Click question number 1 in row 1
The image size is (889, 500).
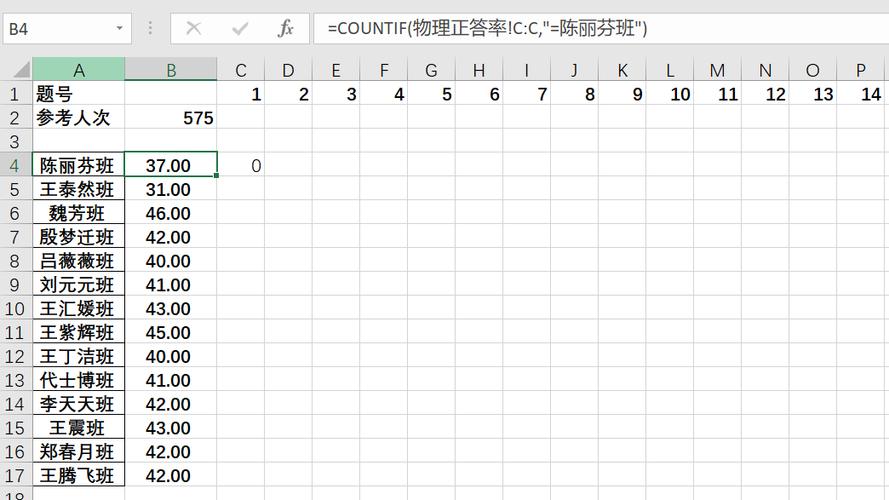(x=241, y=94)
